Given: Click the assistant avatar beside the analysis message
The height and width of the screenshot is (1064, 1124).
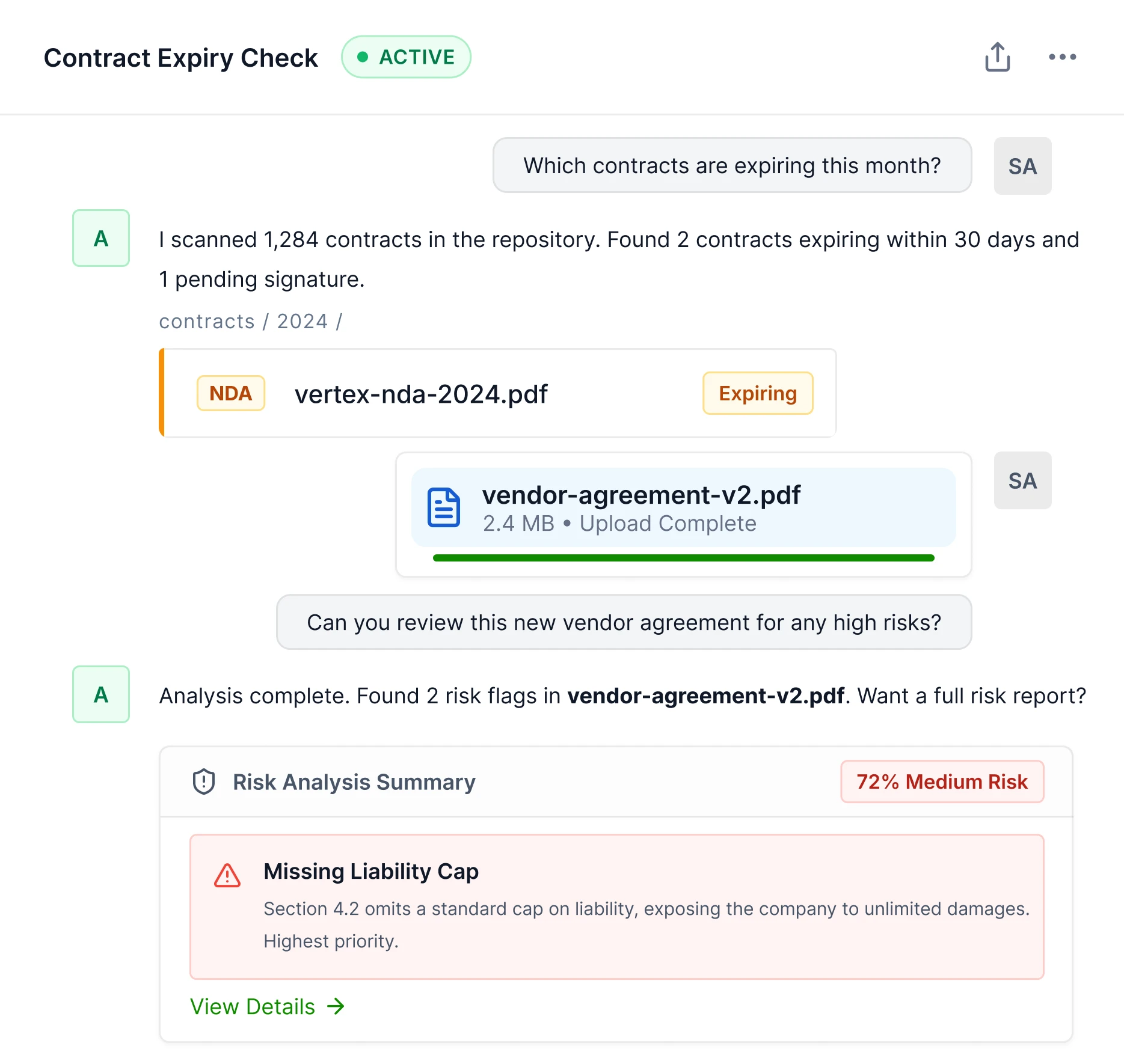Looking at the screenshot, I should coord(100,695).
